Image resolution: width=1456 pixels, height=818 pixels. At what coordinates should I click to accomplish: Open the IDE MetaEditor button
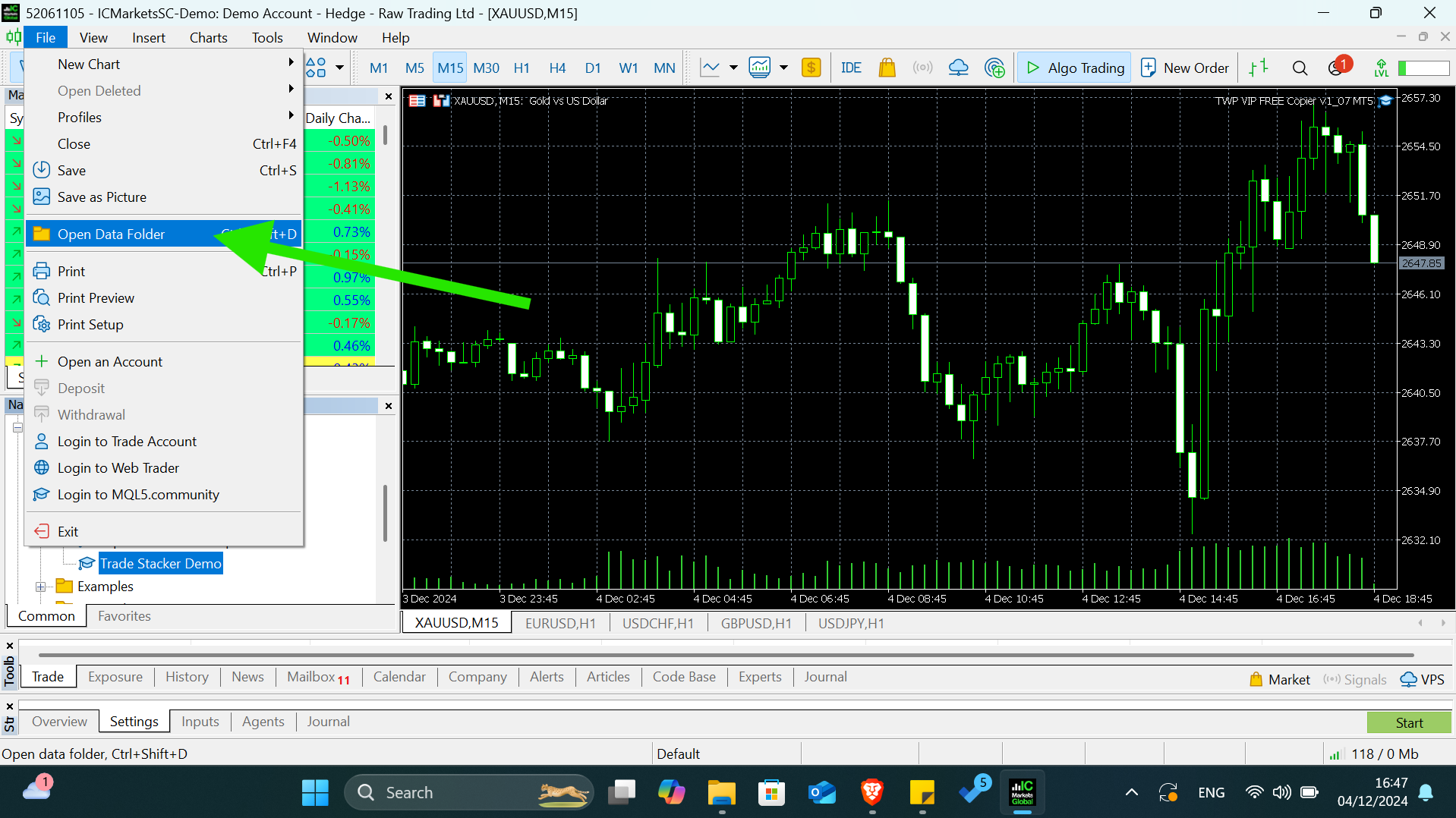[x=851, y=68]
